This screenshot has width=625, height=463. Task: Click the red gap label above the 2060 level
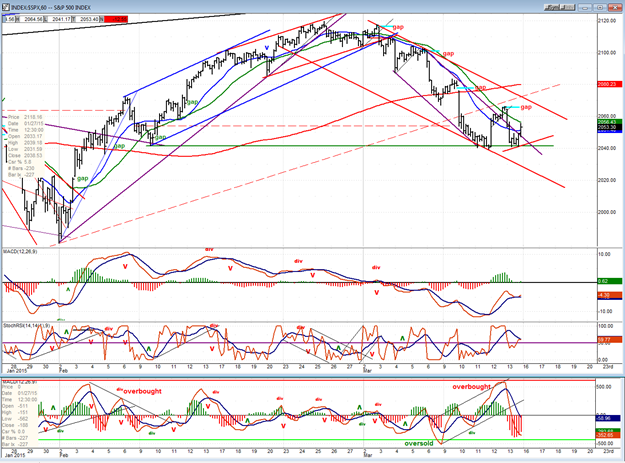(526, 107)
